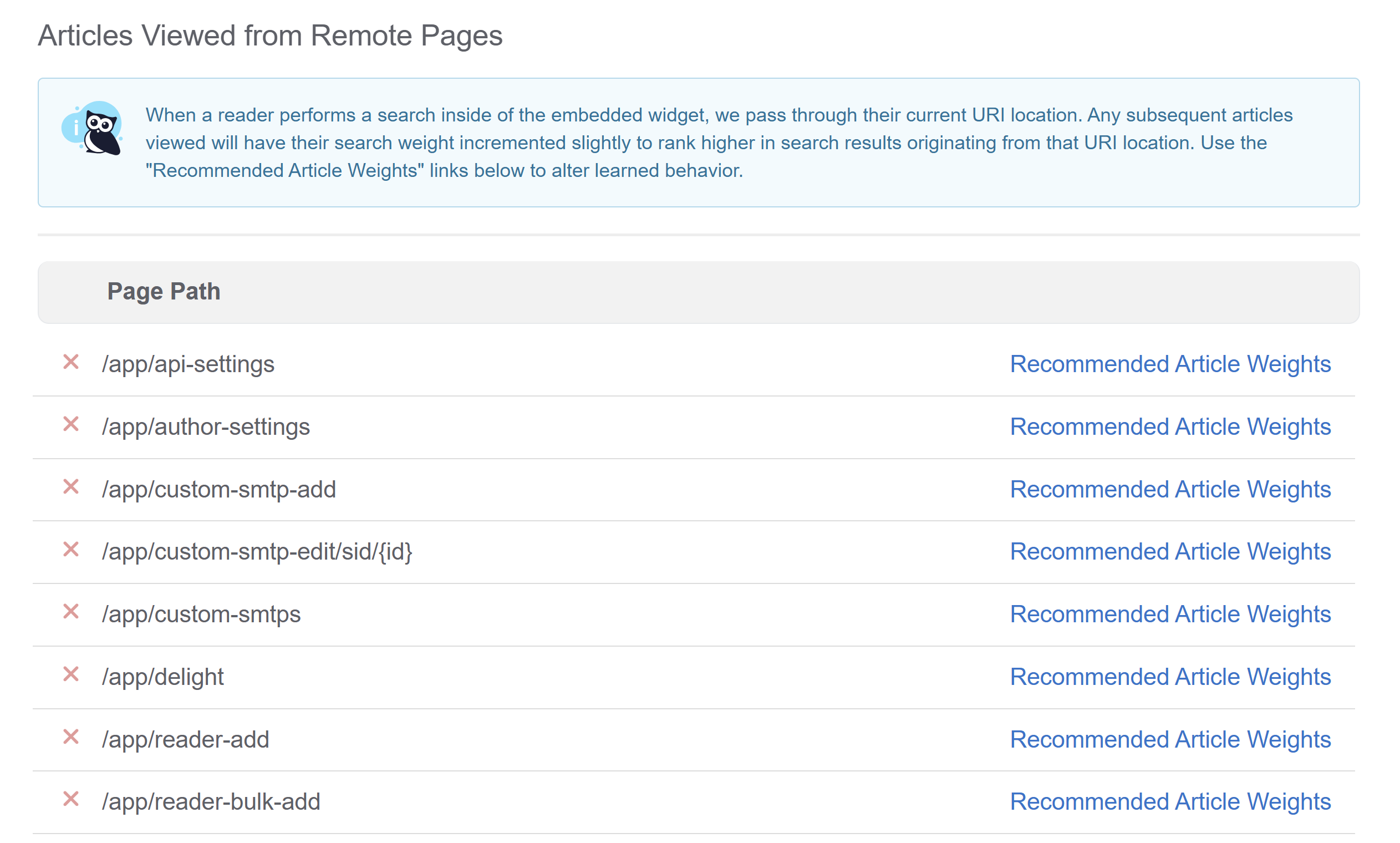Image resolution: width=1400 pixels, height=843 pixels.
Task: Open Recommended Article Weights for /app/api-settings
Action: (1169, 364)
